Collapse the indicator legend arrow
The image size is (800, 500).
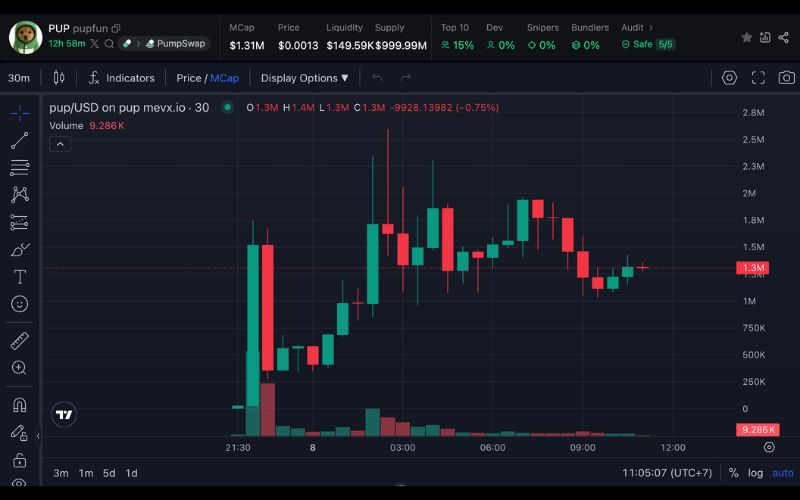pos(60,144)
